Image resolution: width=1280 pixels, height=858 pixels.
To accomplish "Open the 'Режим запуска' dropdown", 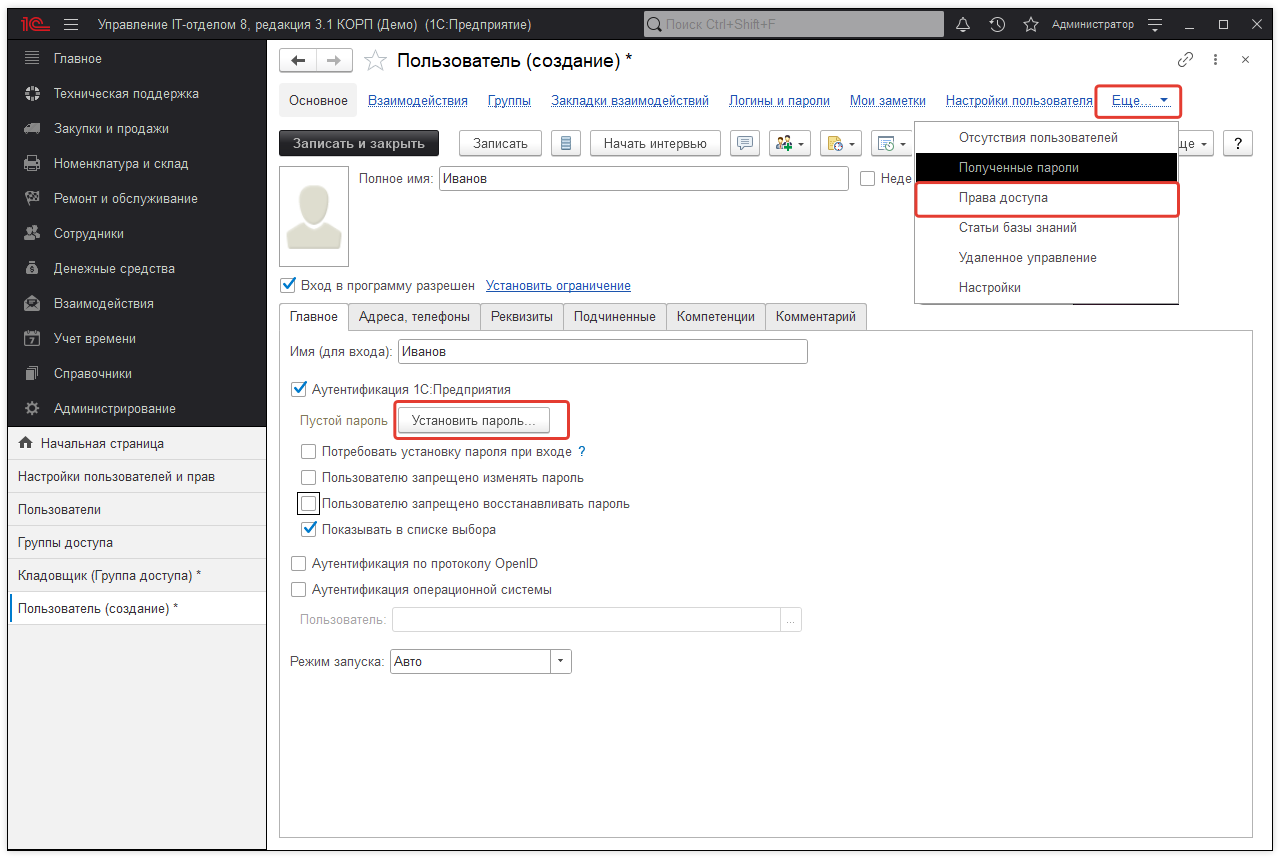I will pyautogui.click(x=560, y=661).
